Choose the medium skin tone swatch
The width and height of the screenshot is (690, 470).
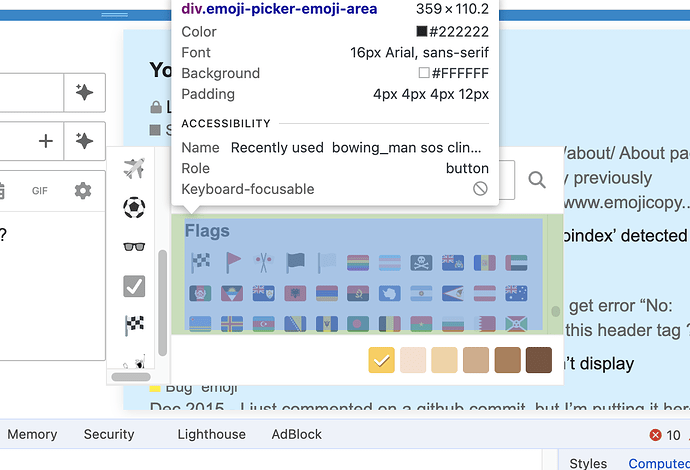point(476,360)
